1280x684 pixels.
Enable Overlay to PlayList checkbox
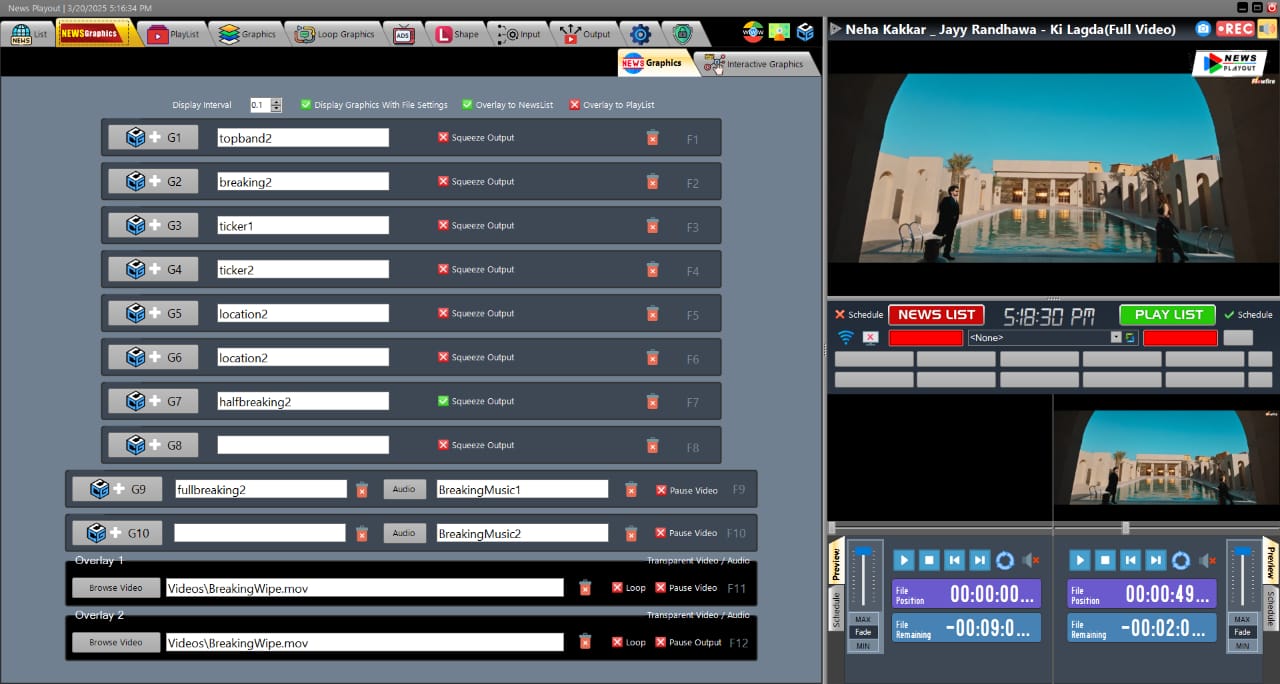[574, 104]
